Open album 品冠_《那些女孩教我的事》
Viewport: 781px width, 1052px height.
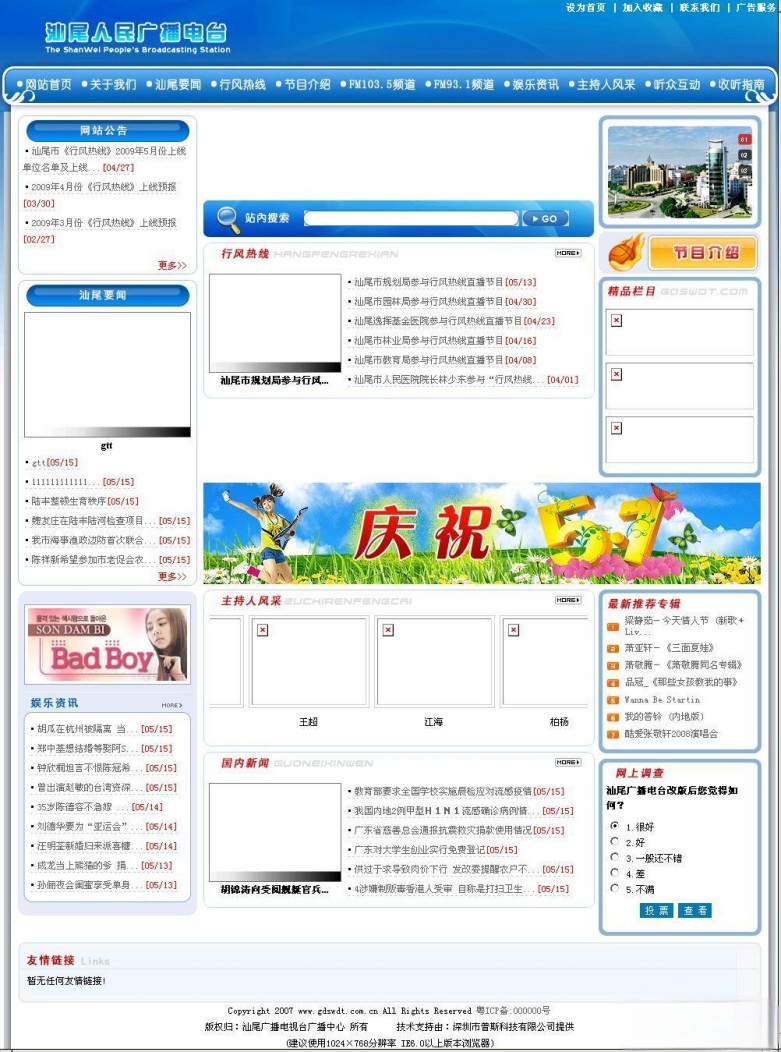click(x=681, y=682)
